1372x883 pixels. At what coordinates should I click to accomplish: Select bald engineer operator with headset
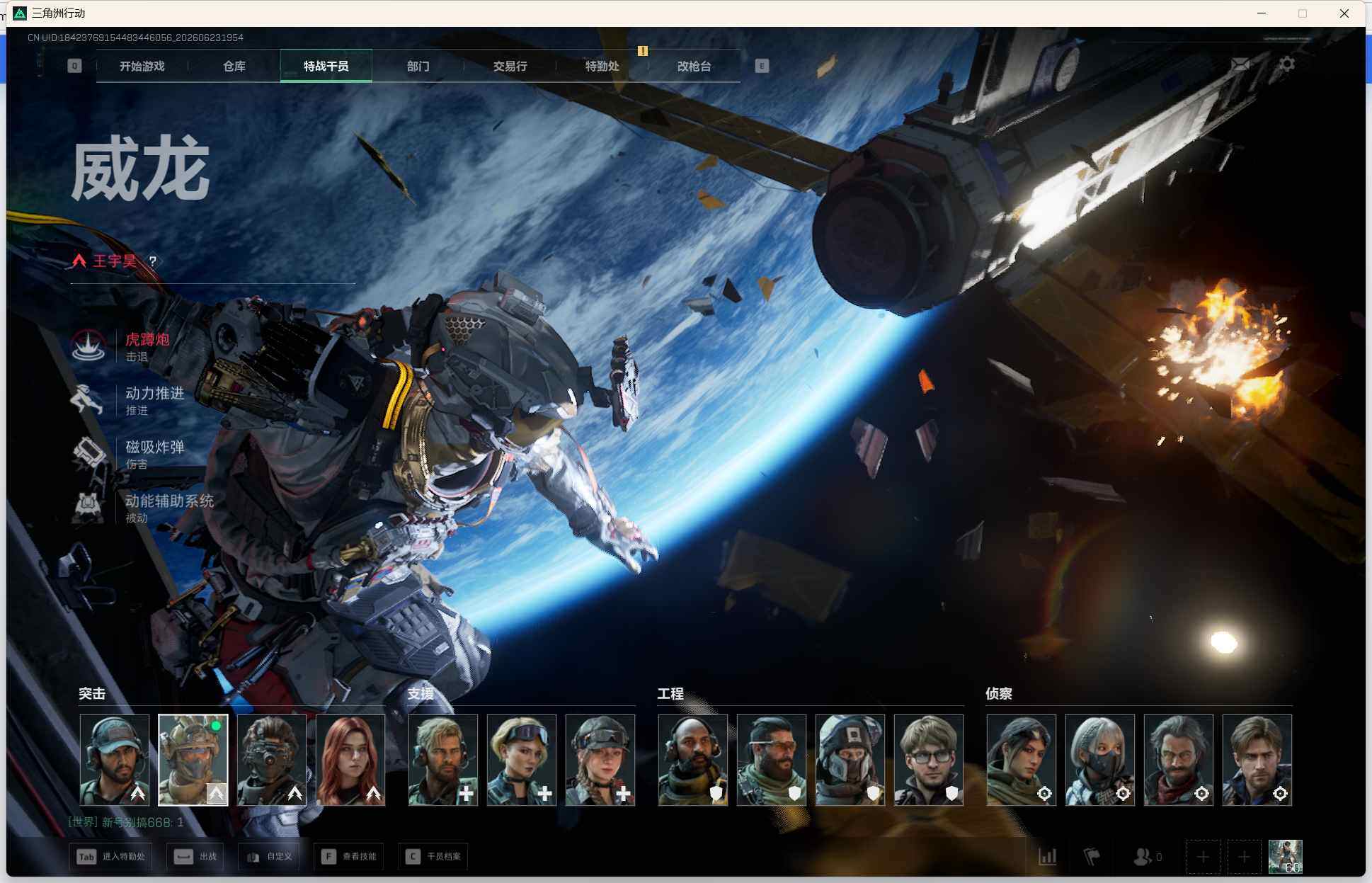(x=693, y=760)
